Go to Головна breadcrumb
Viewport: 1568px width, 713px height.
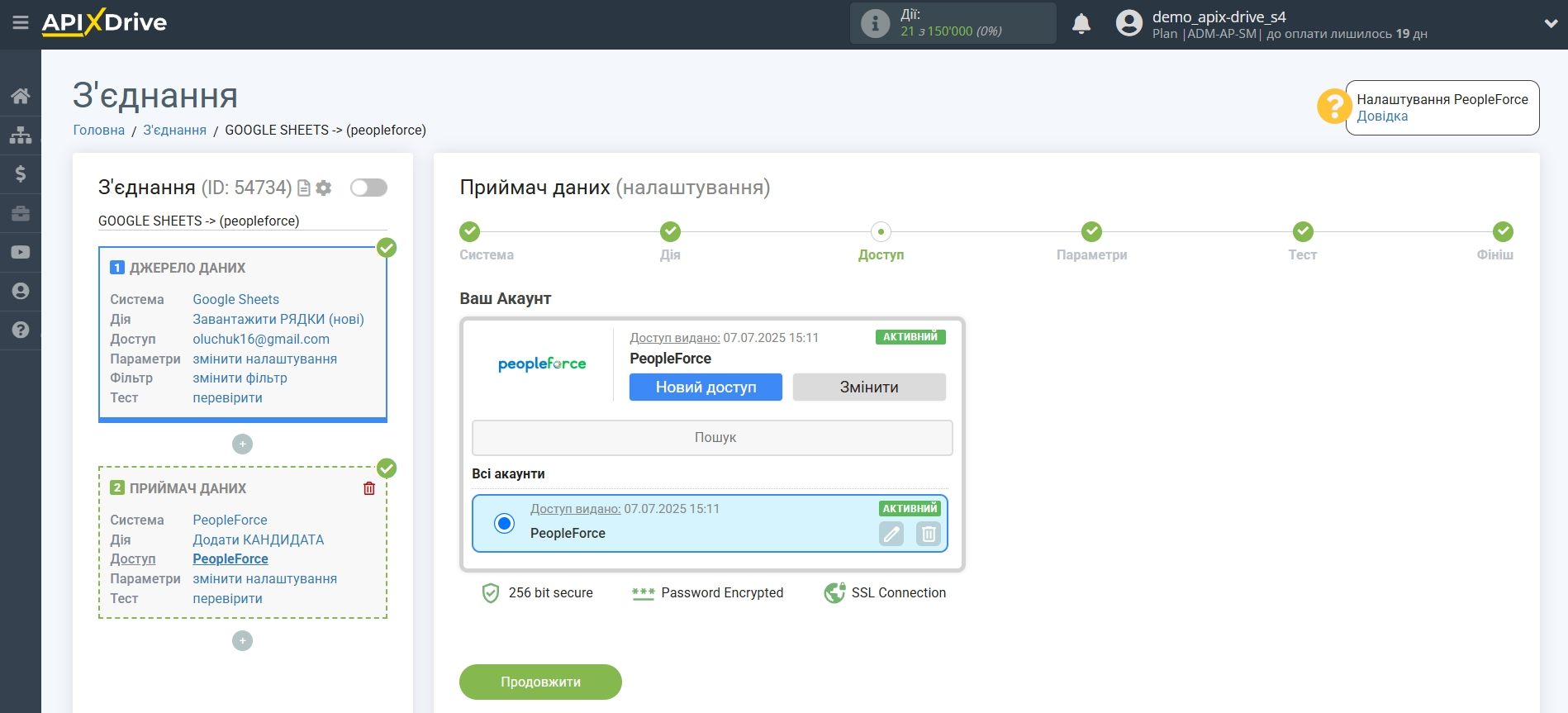[99, 130]
